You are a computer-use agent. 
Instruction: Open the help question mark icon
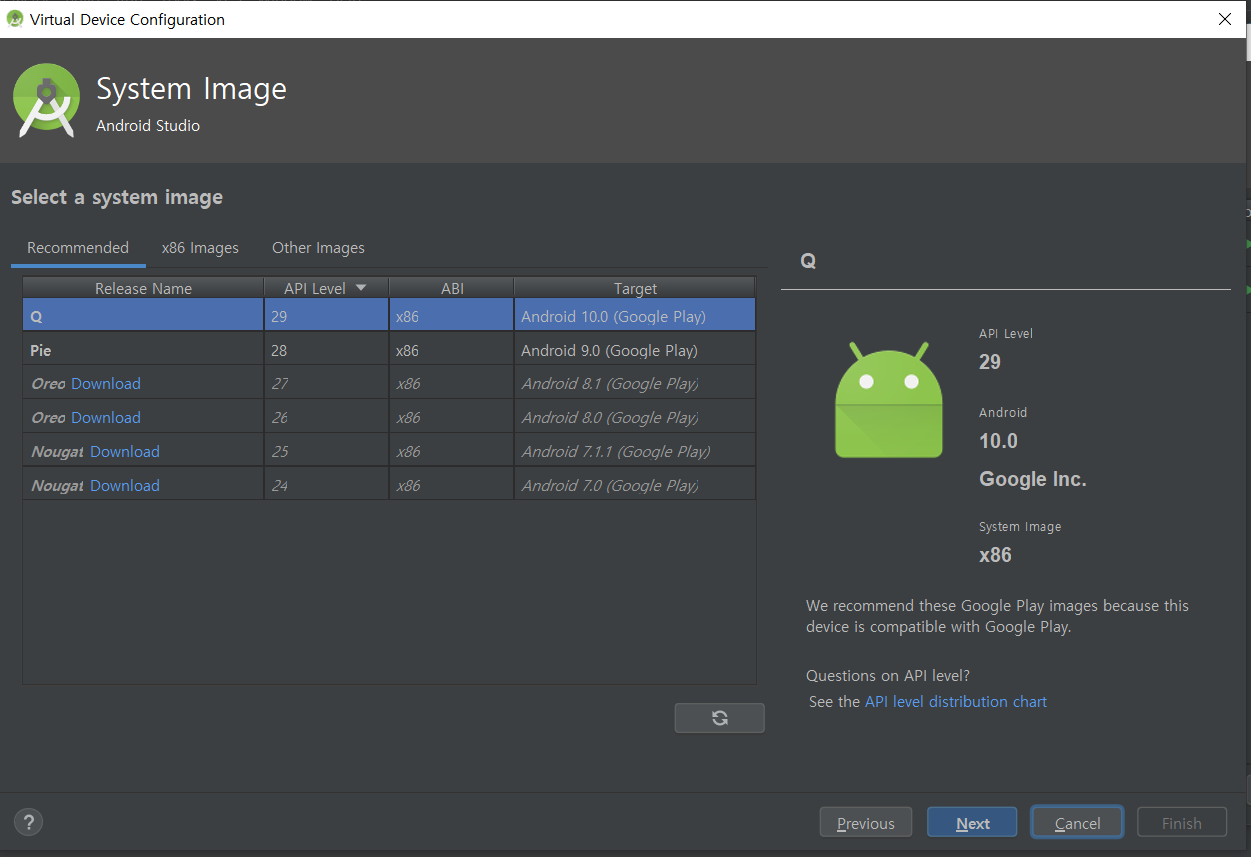coord(29,822)
